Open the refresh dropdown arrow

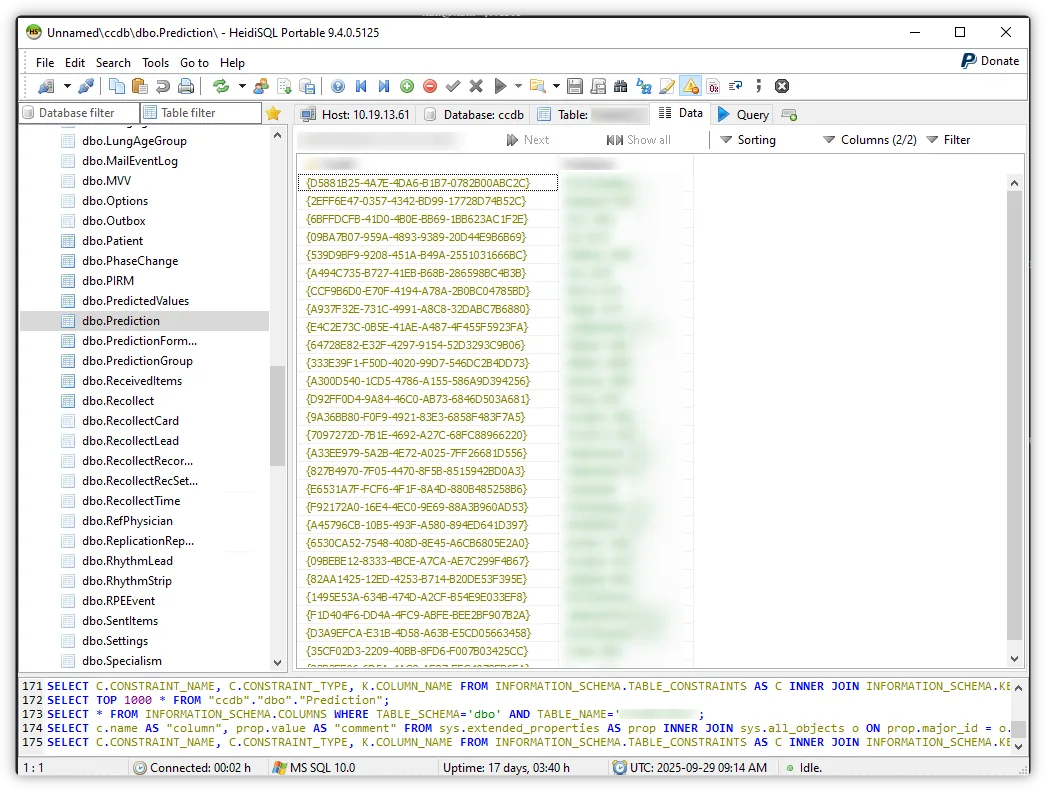[x=241, y=86]
